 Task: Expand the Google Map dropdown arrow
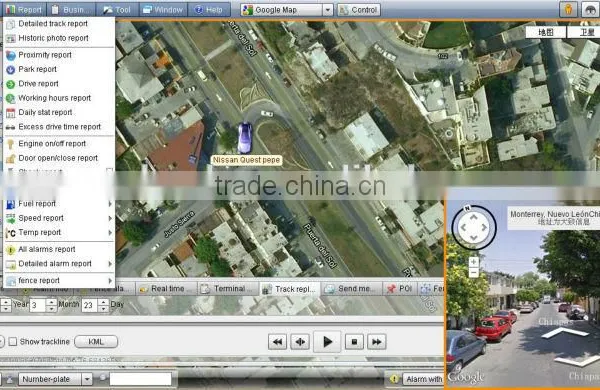pyautogui.click(x=328, y=10)
